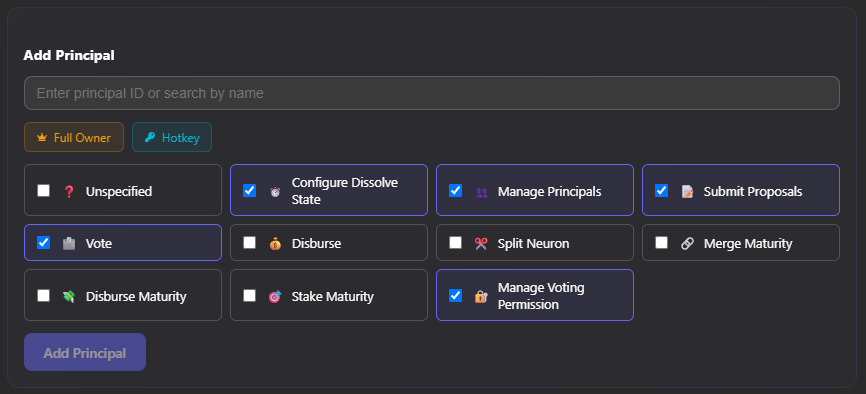Click the padlock Manage Voting Permission icon
The image size is (866, 394).
pyautogui.click(x=481, y=297)
